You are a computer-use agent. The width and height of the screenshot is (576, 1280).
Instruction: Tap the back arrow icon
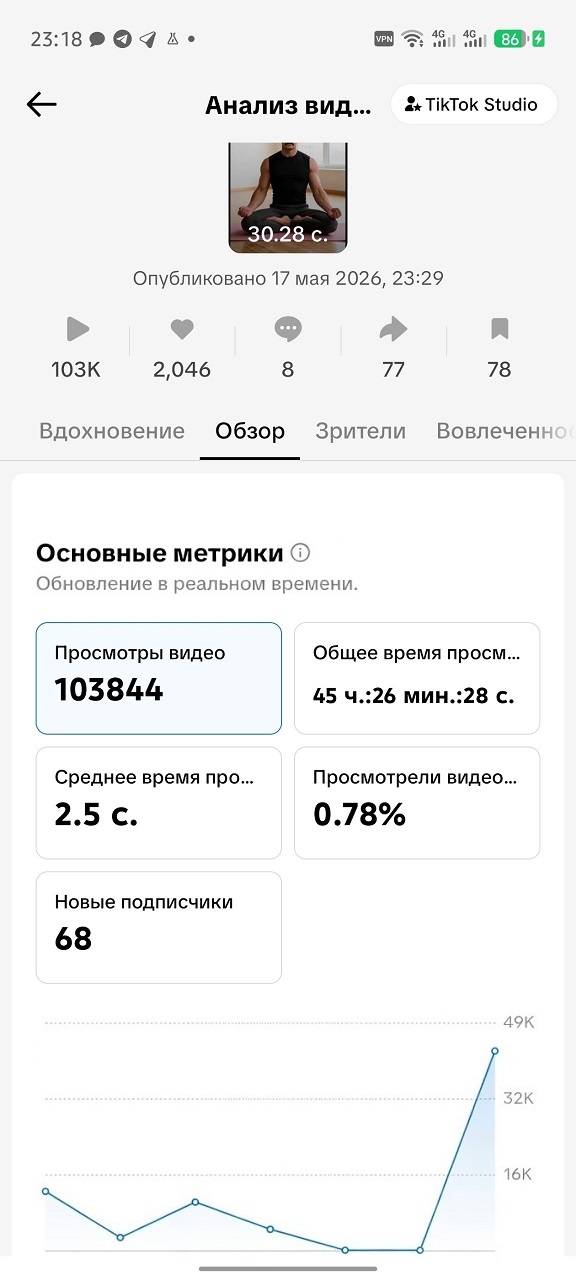click(x=41, y=104)
